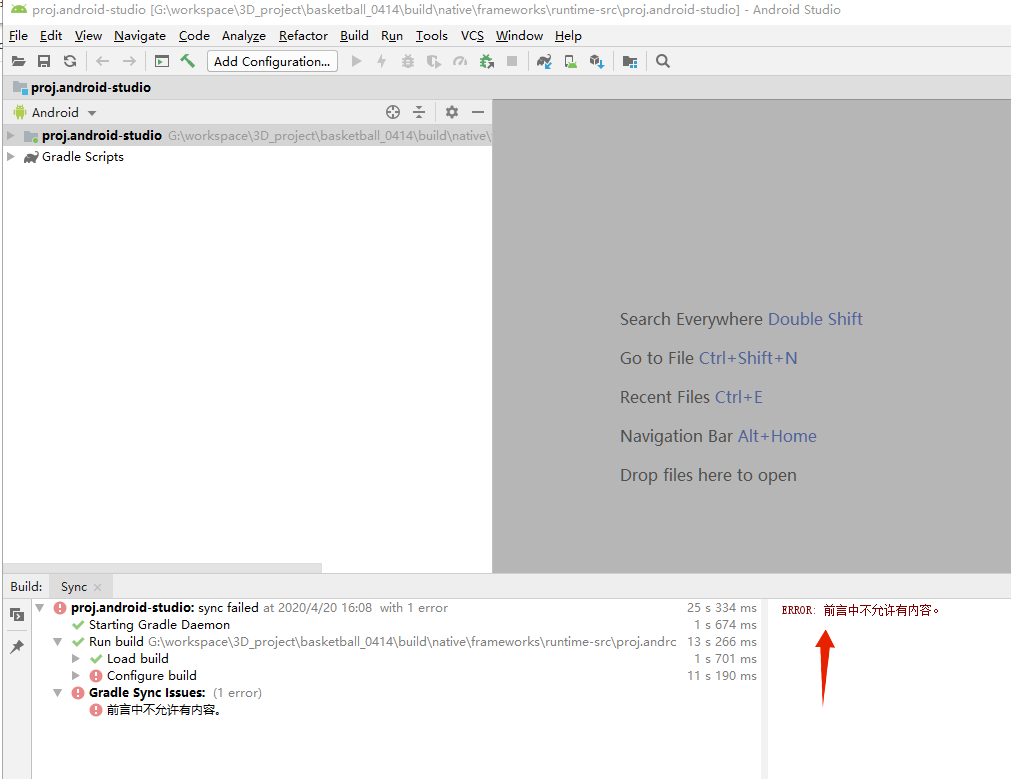
Task: Click the Stop square icon
Action: click(x=512, y=61)
